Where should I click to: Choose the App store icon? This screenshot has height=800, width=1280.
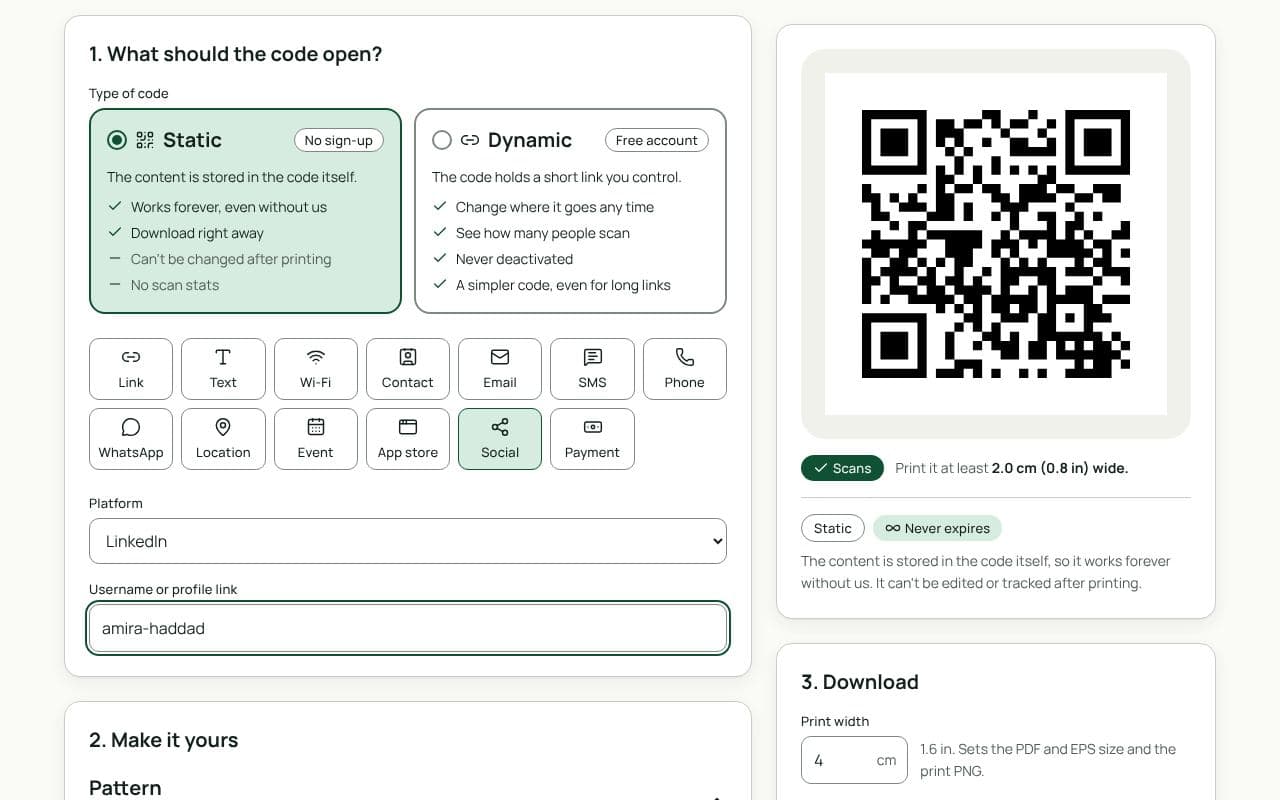[408, 427]
